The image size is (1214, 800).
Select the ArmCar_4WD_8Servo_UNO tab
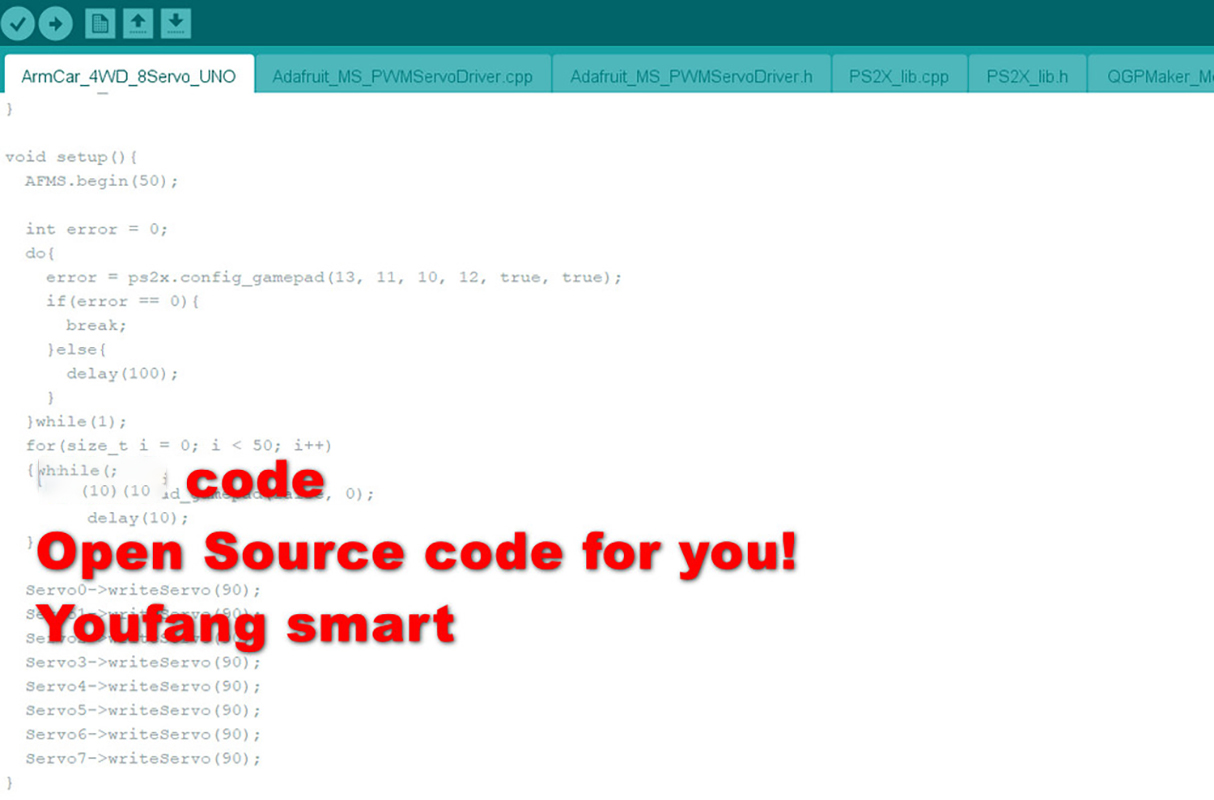129,76
